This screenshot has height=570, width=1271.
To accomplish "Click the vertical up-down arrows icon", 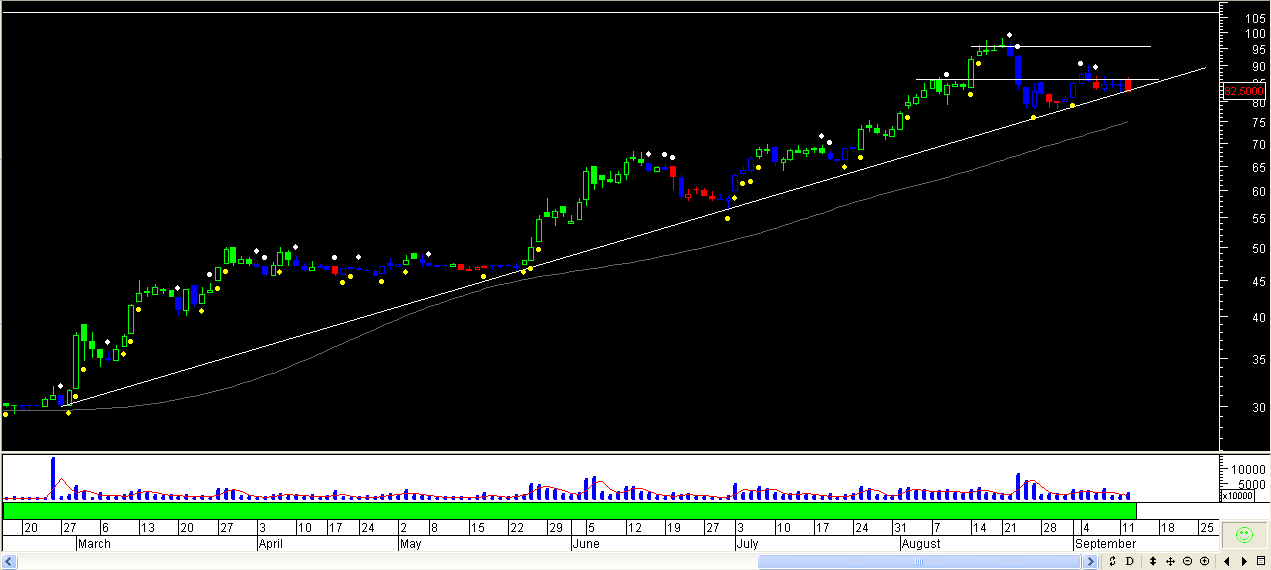I will pyautogui.click(x=1153, y=561).
